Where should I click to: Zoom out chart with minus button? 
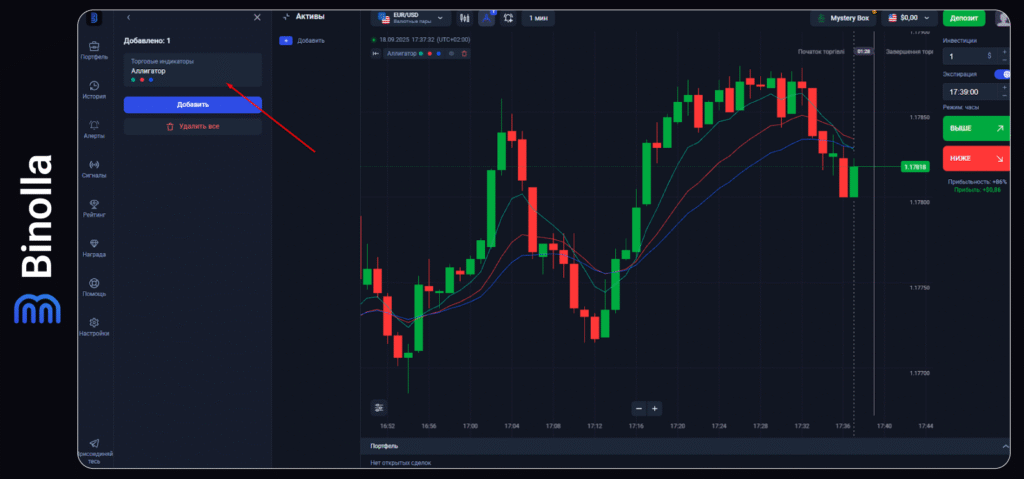[x=638, y=408]
